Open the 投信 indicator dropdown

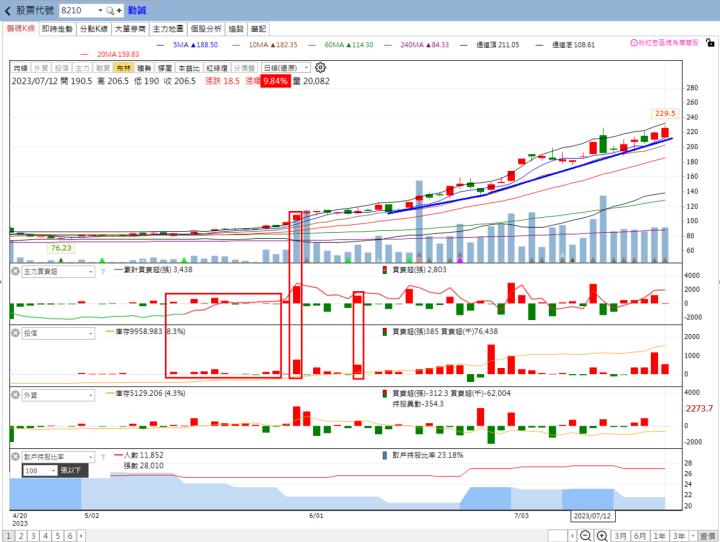tap(58, 333)
